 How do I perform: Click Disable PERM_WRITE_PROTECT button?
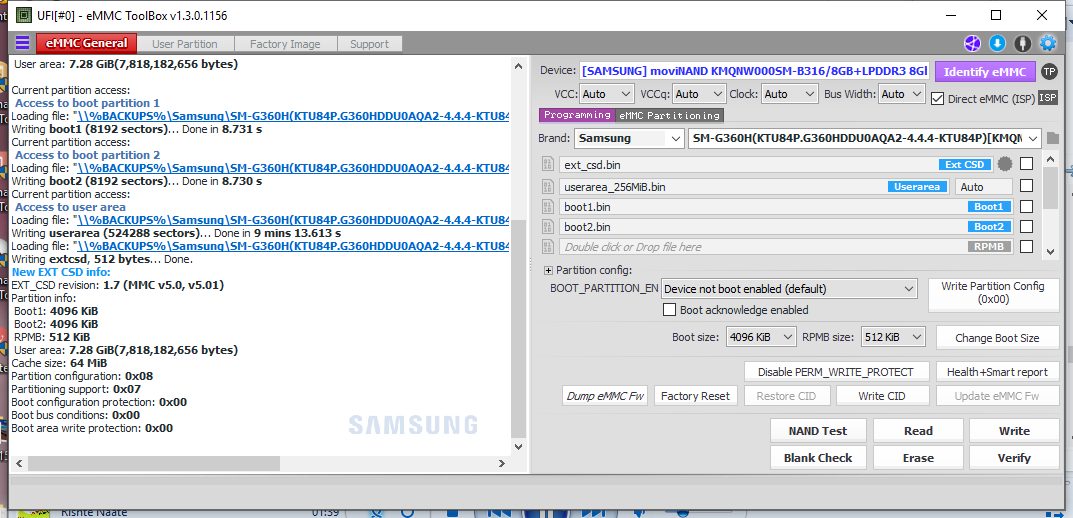pyautogui.click(x=836, y=372)
